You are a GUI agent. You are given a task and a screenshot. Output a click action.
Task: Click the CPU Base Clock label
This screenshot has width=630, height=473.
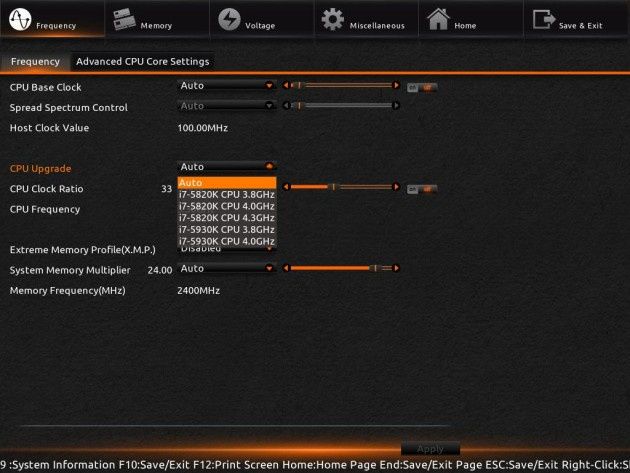click(x=45, y=87)
